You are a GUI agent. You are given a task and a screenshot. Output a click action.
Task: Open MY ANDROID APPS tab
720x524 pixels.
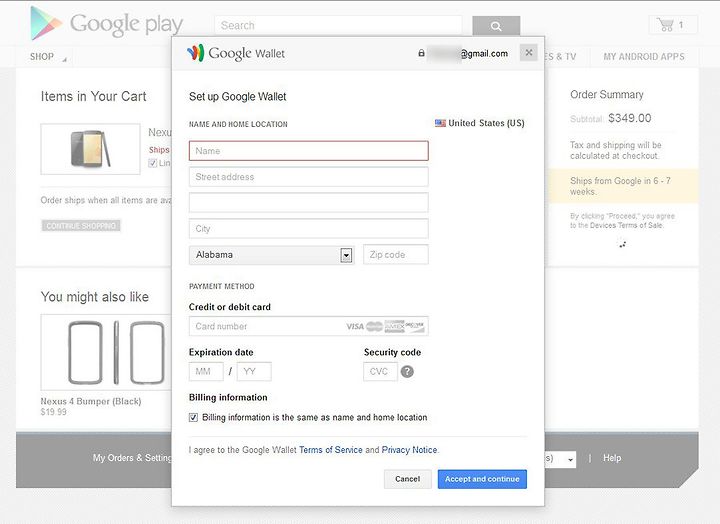tap(644, 56)
